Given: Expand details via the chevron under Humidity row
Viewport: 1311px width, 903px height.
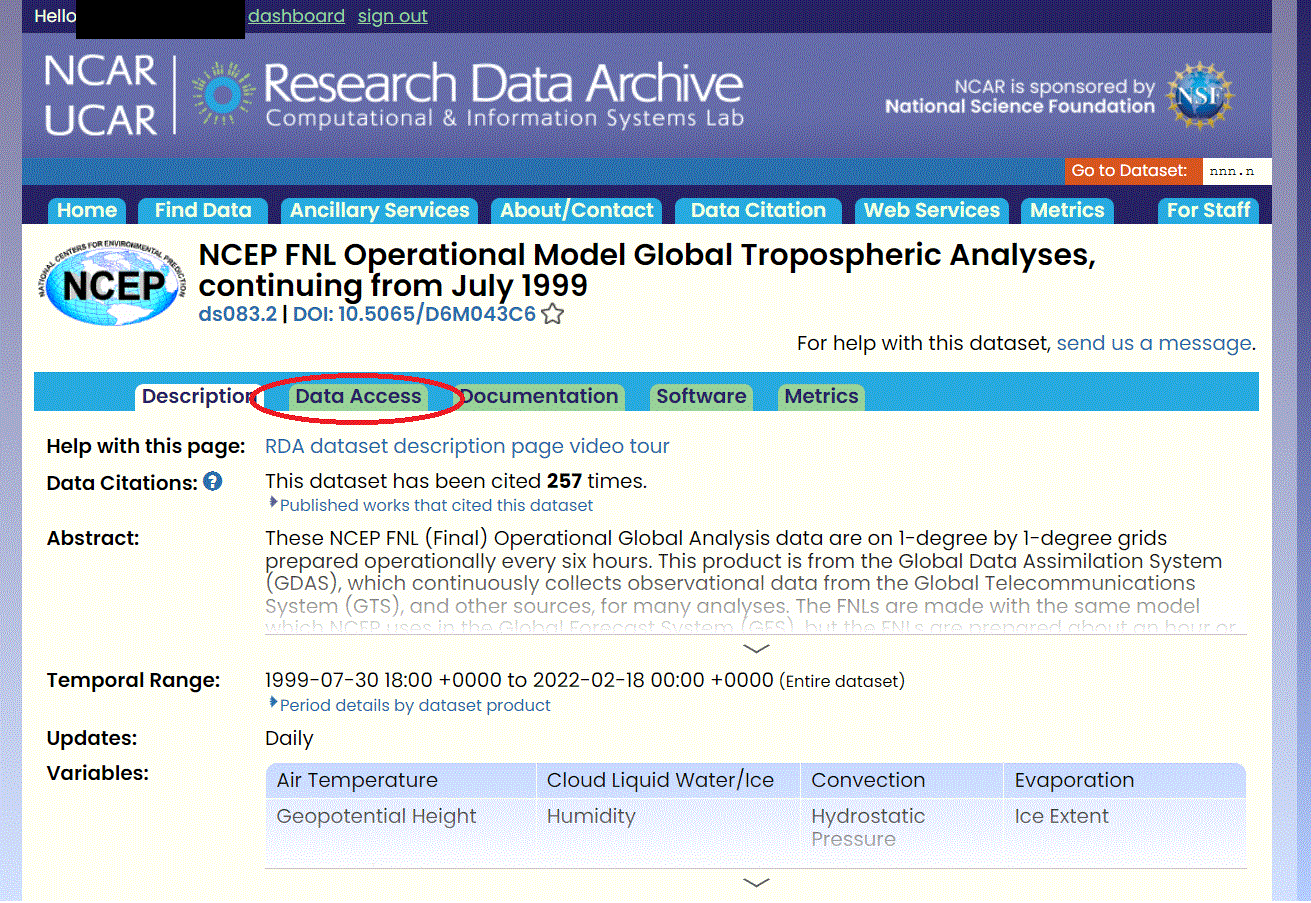Looking at the screenshot, I should coord(756,882).
